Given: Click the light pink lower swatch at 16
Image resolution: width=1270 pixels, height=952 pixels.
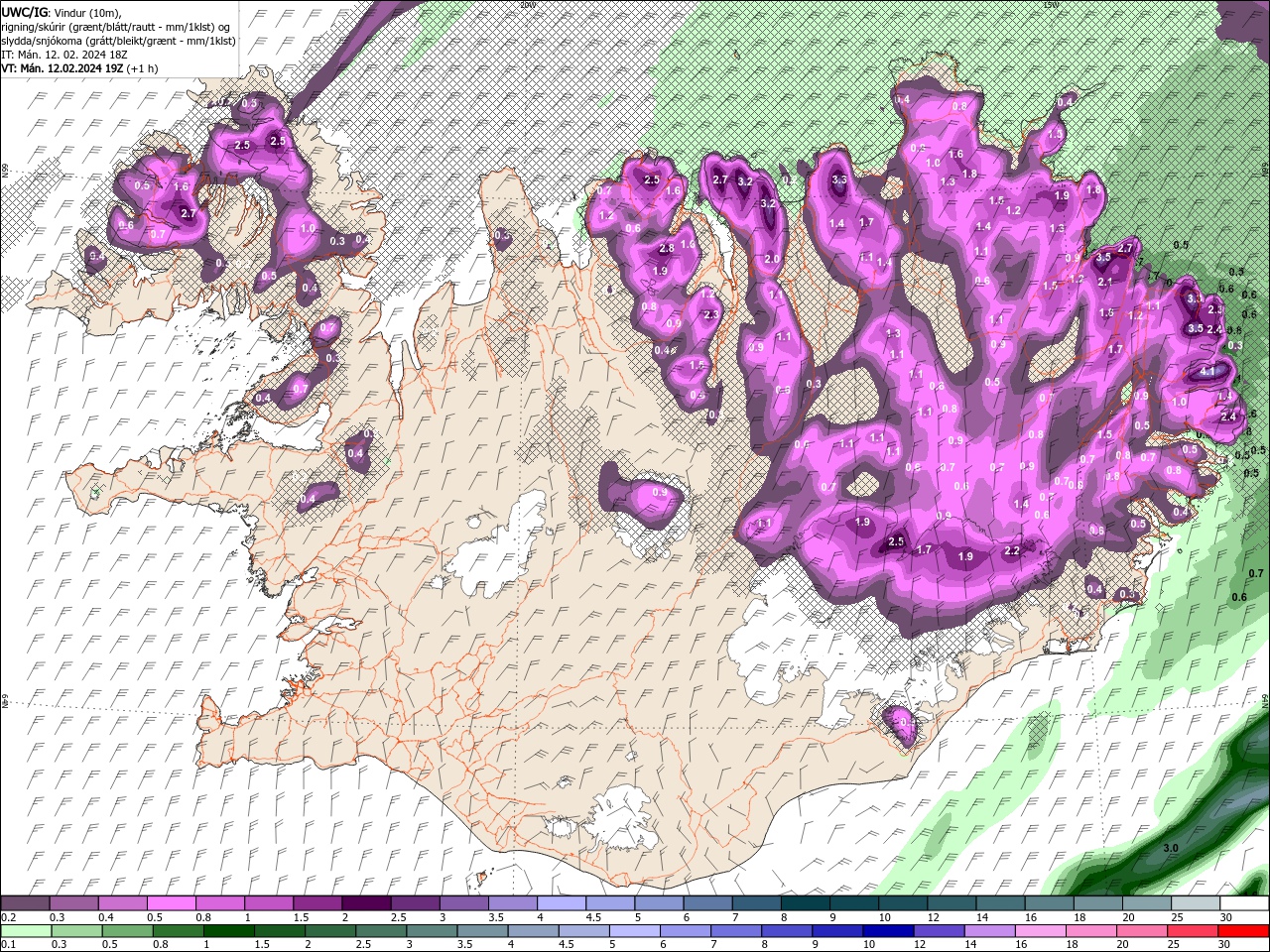Looking at the screenshot, I should (x=1038, y=931).
